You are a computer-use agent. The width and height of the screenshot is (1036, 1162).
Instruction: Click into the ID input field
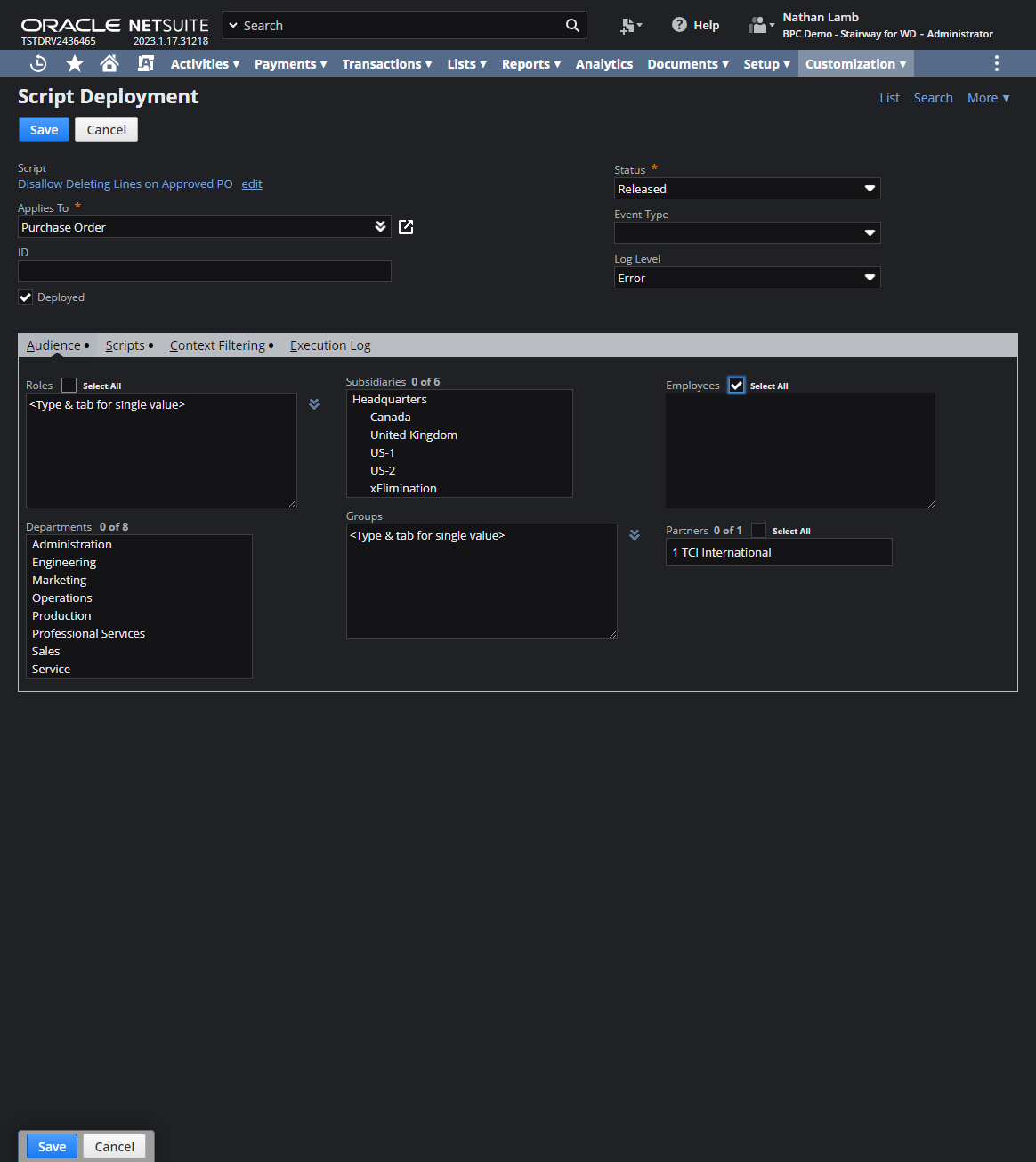(x=205, y=272)
